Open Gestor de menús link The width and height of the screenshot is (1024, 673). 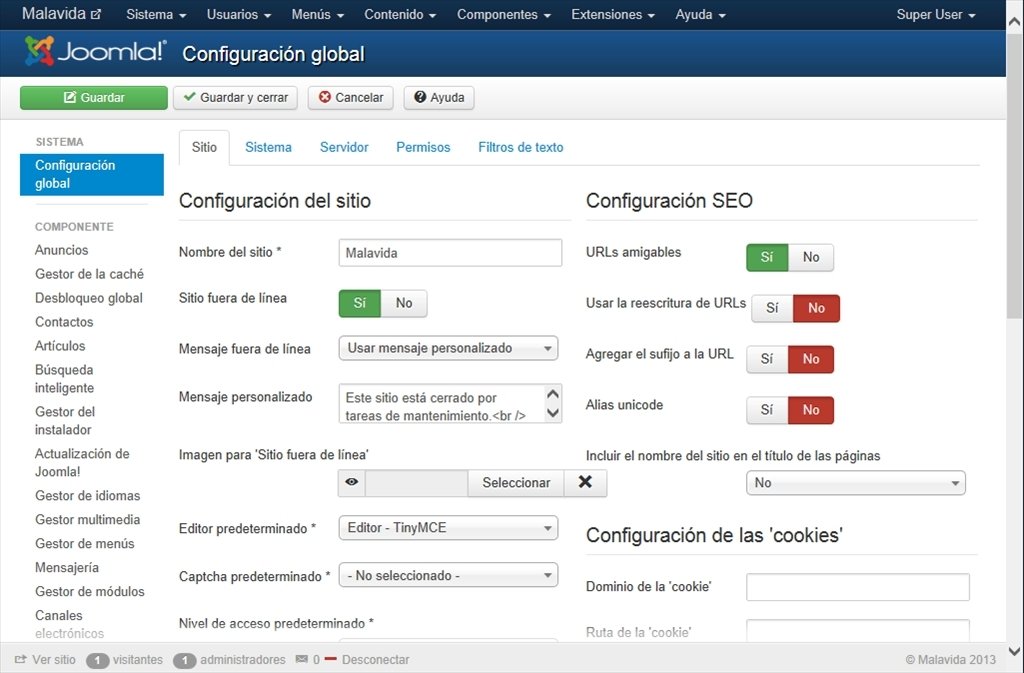(84, 544)
